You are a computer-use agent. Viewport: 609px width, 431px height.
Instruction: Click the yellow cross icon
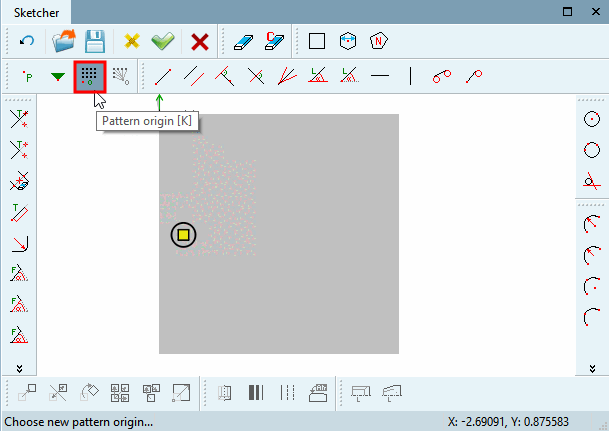pos(132,41)
